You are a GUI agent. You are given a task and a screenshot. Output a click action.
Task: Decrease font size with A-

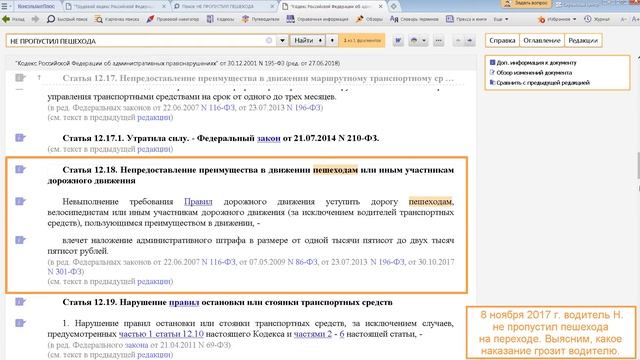[623, 19]
